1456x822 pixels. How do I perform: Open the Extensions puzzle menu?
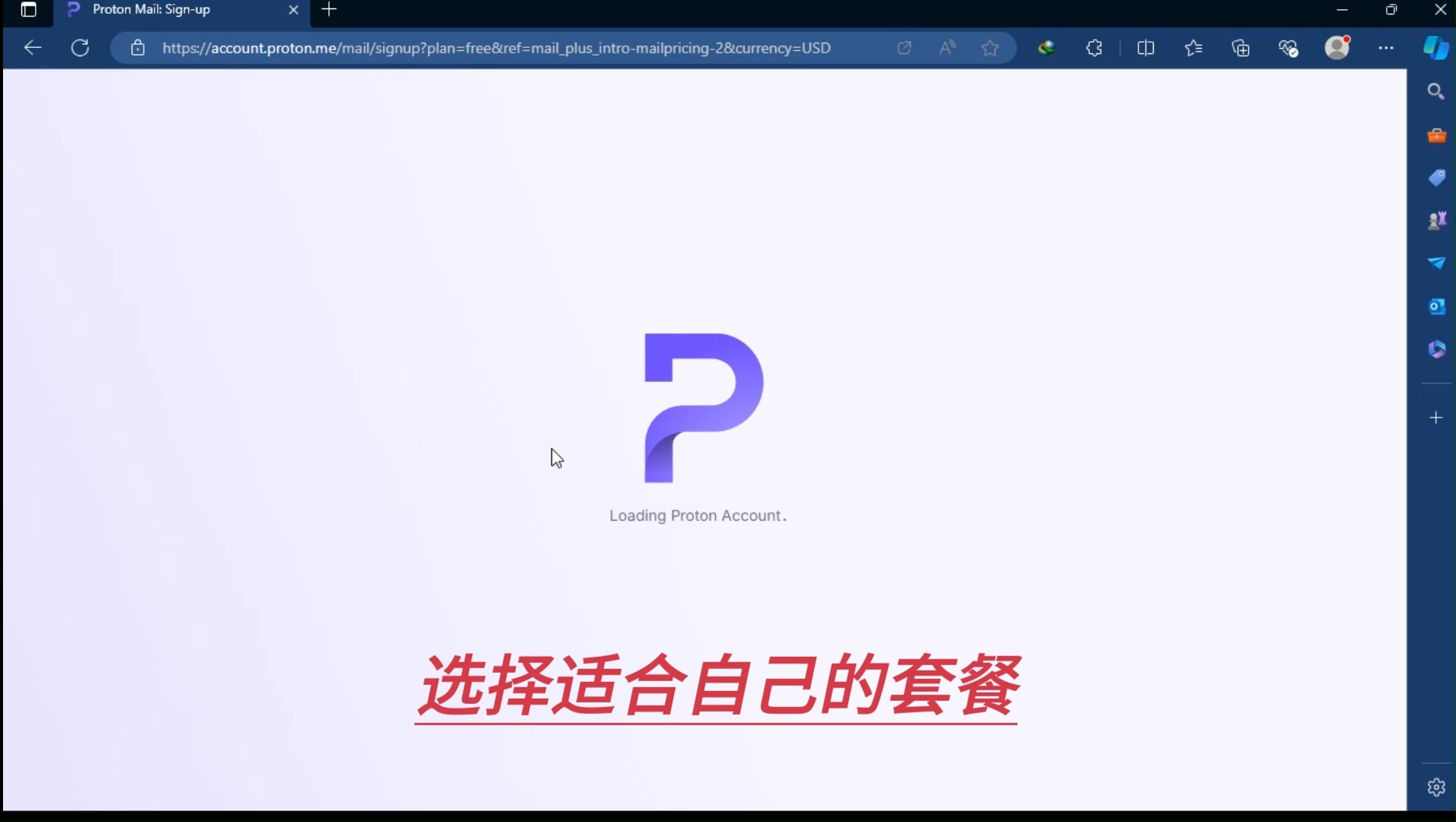[1094, 48]
